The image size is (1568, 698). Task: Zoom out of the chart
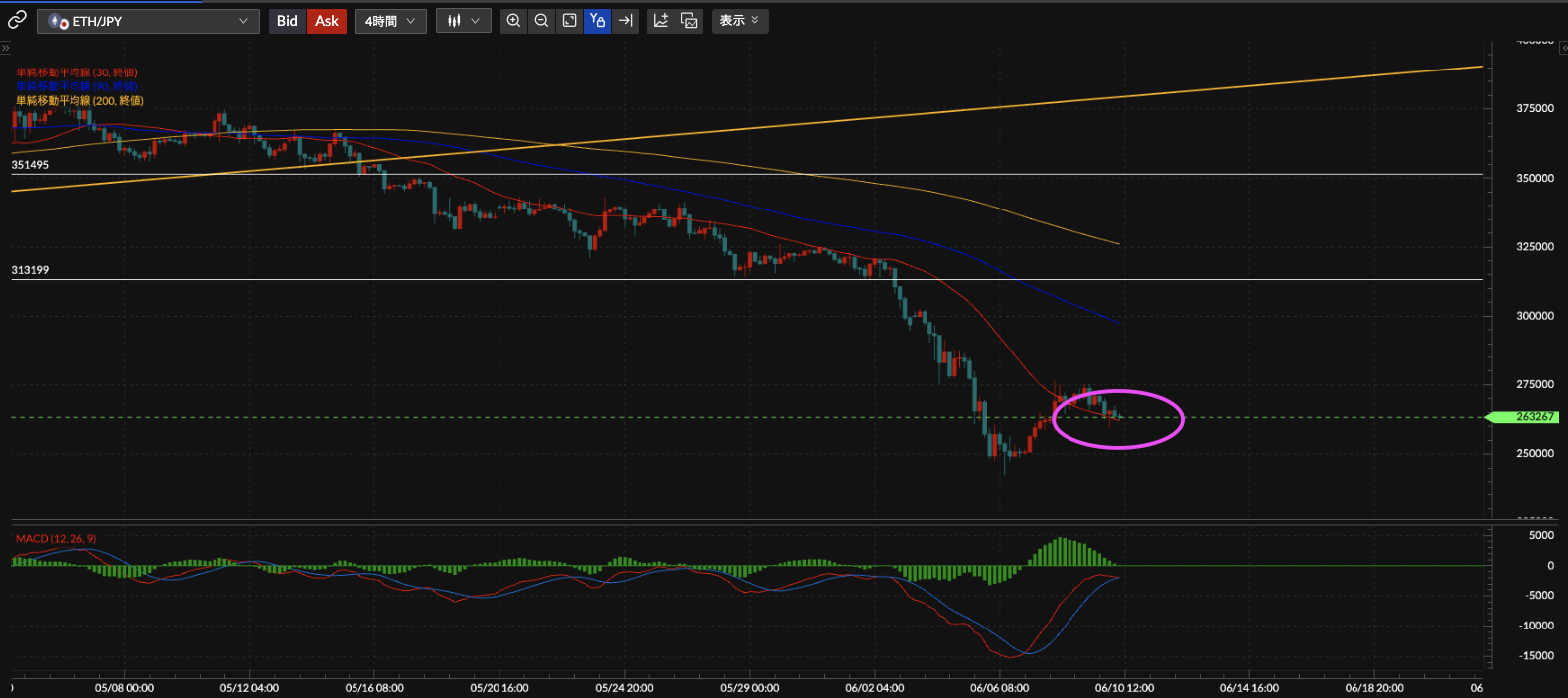click(541, 21)
